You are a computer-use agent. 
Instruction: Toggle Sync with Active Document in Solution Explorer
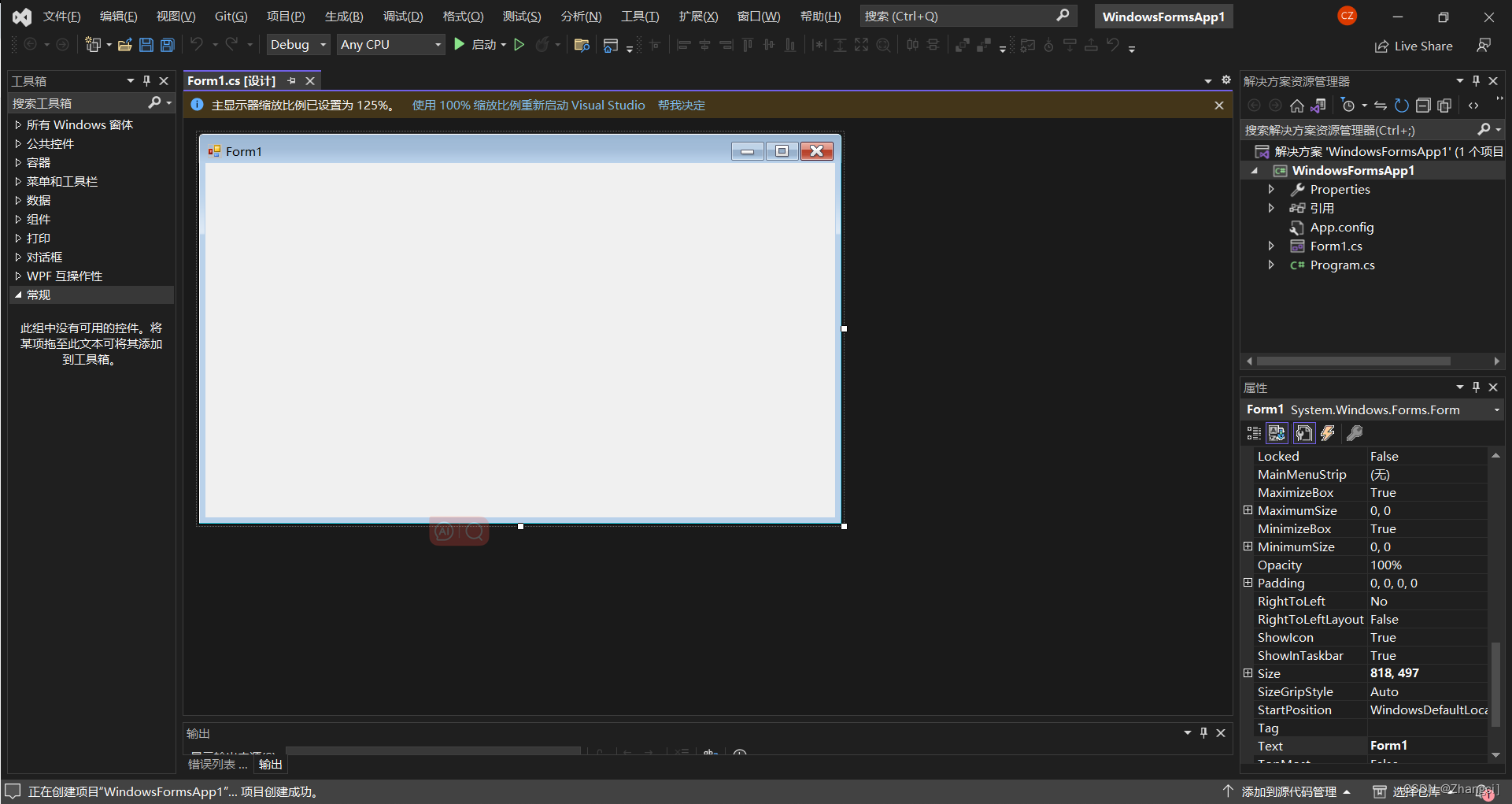[x=1381, y=106]
